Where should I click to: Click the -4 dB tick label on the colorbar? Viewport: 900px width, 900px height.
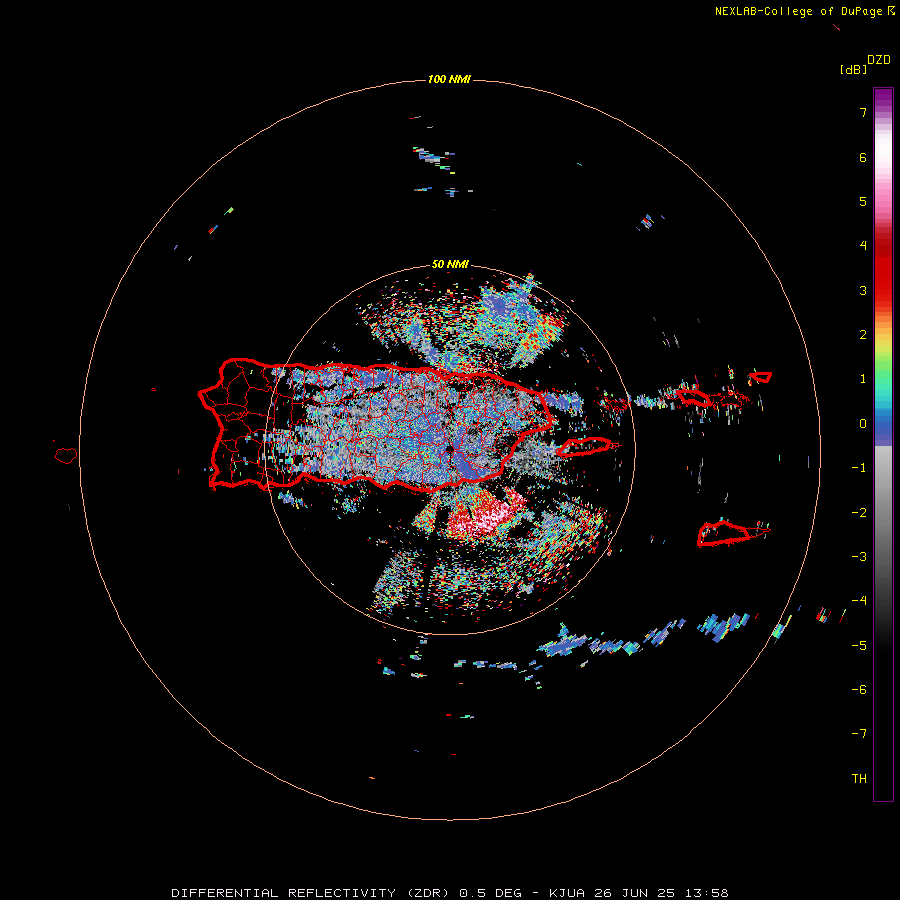tap(859, 600)
